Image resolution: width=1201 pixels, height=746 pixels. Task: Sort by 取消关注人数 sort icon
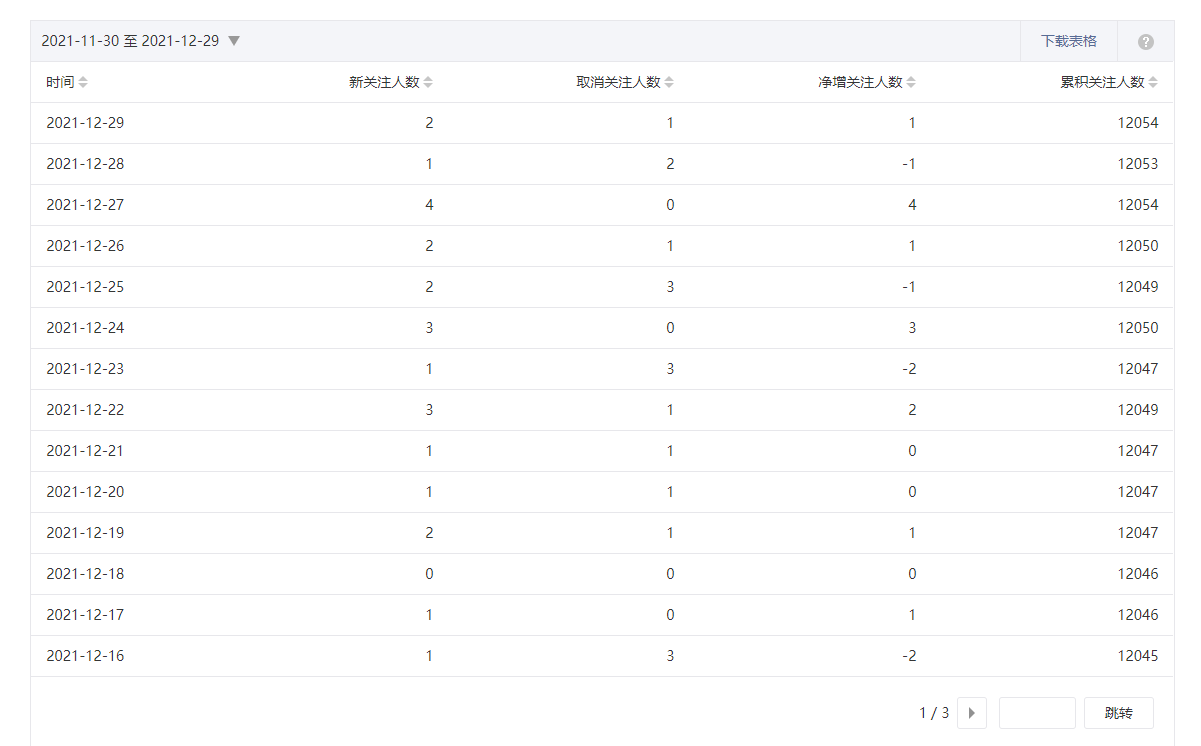669,83
